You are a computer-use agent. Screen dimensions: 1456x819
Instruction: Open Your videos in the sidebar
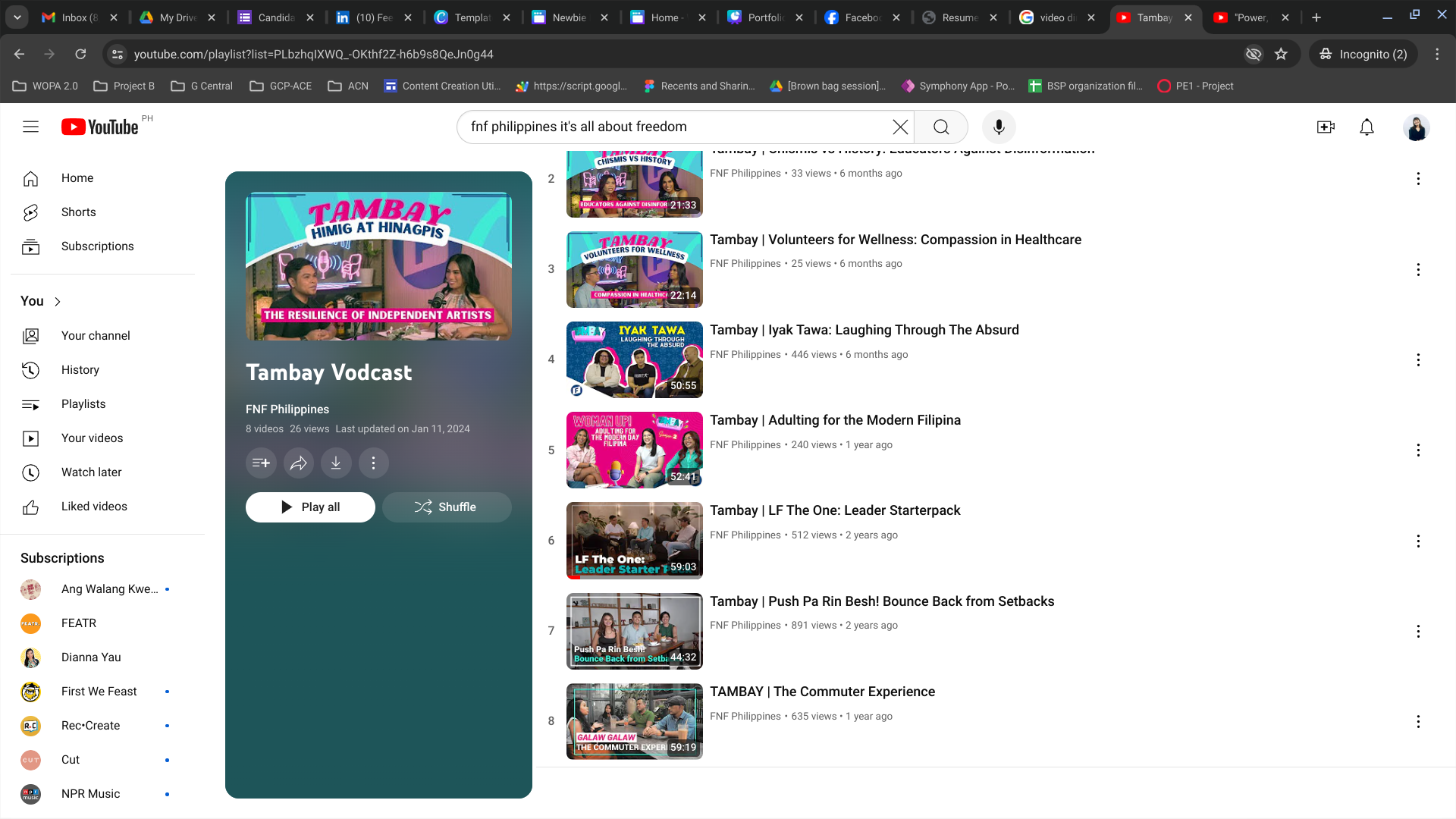coord(102,438)
